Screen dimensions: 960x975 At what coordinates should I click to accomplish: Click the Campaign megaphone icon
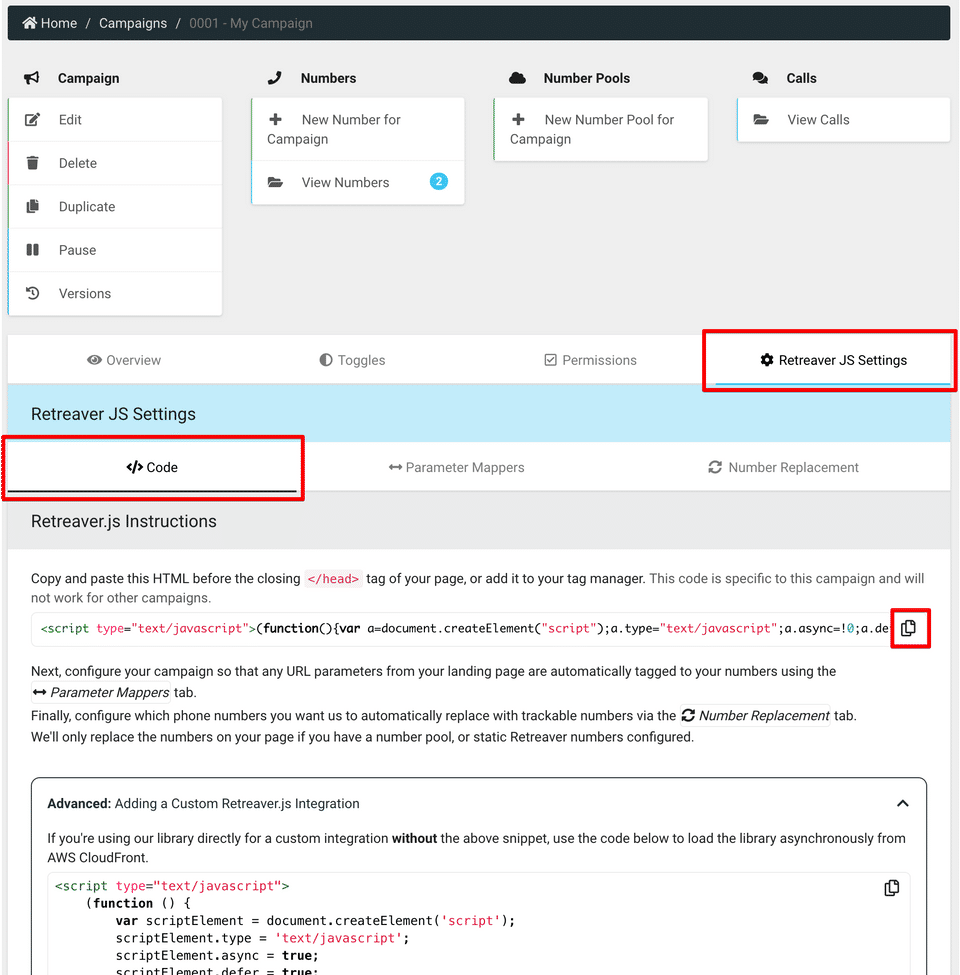click(32, 78)
